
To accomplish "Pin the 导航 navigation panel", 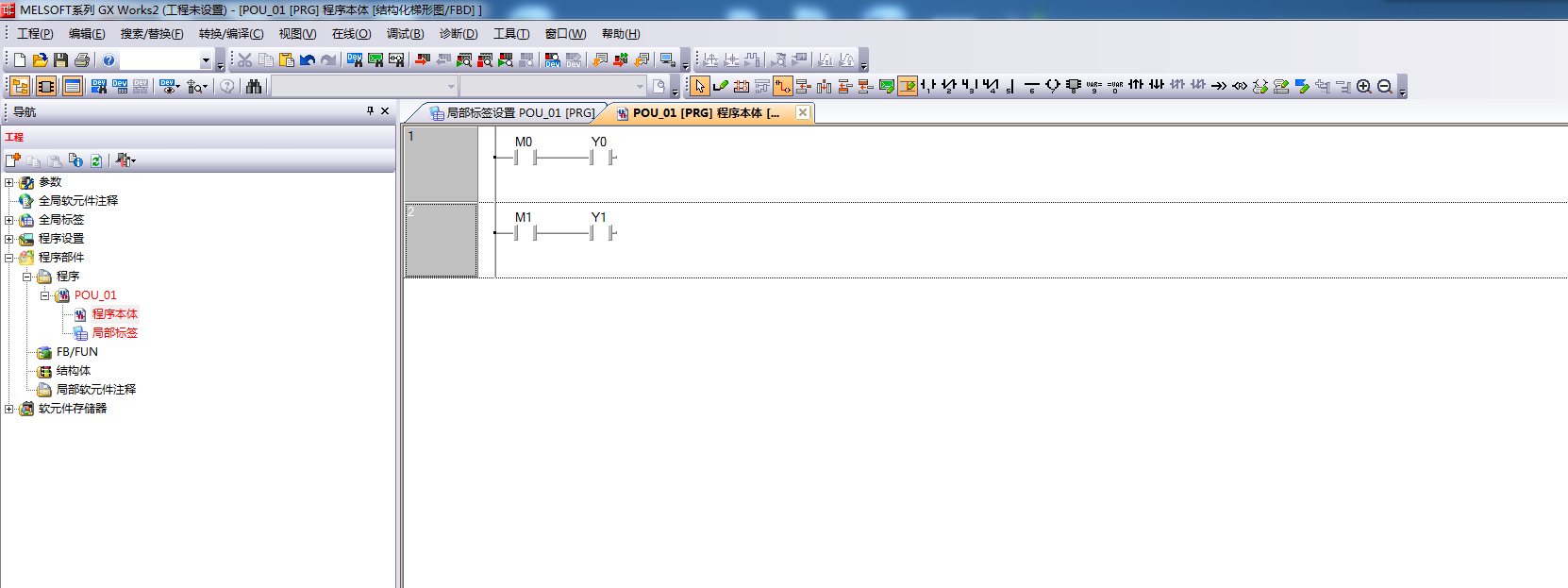I will (x=370, y=111).
